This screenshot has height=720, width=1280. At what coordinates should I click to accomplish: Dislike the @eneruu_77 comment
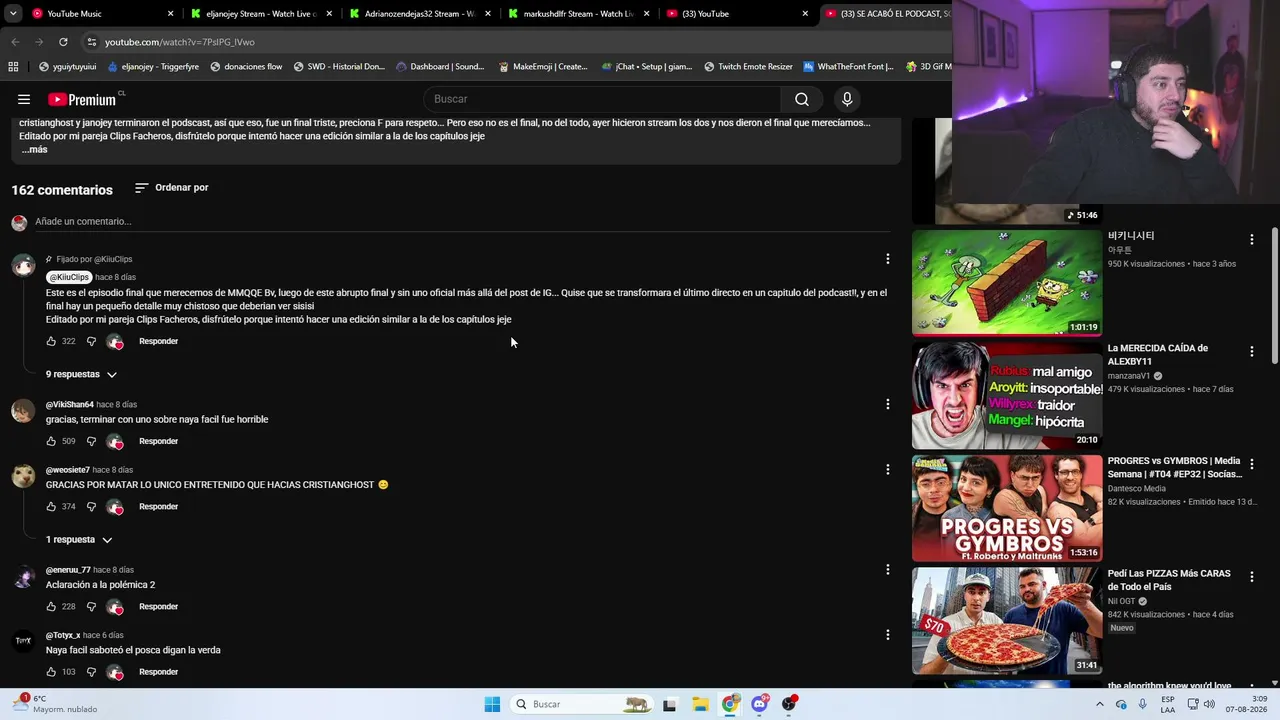click(x=91, y=606)
